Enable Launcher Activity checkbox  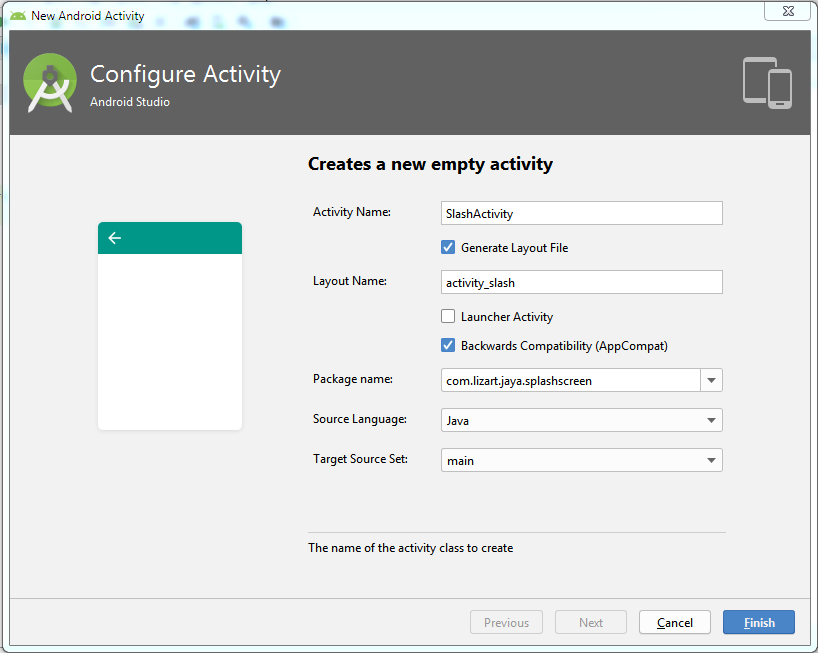448,316
